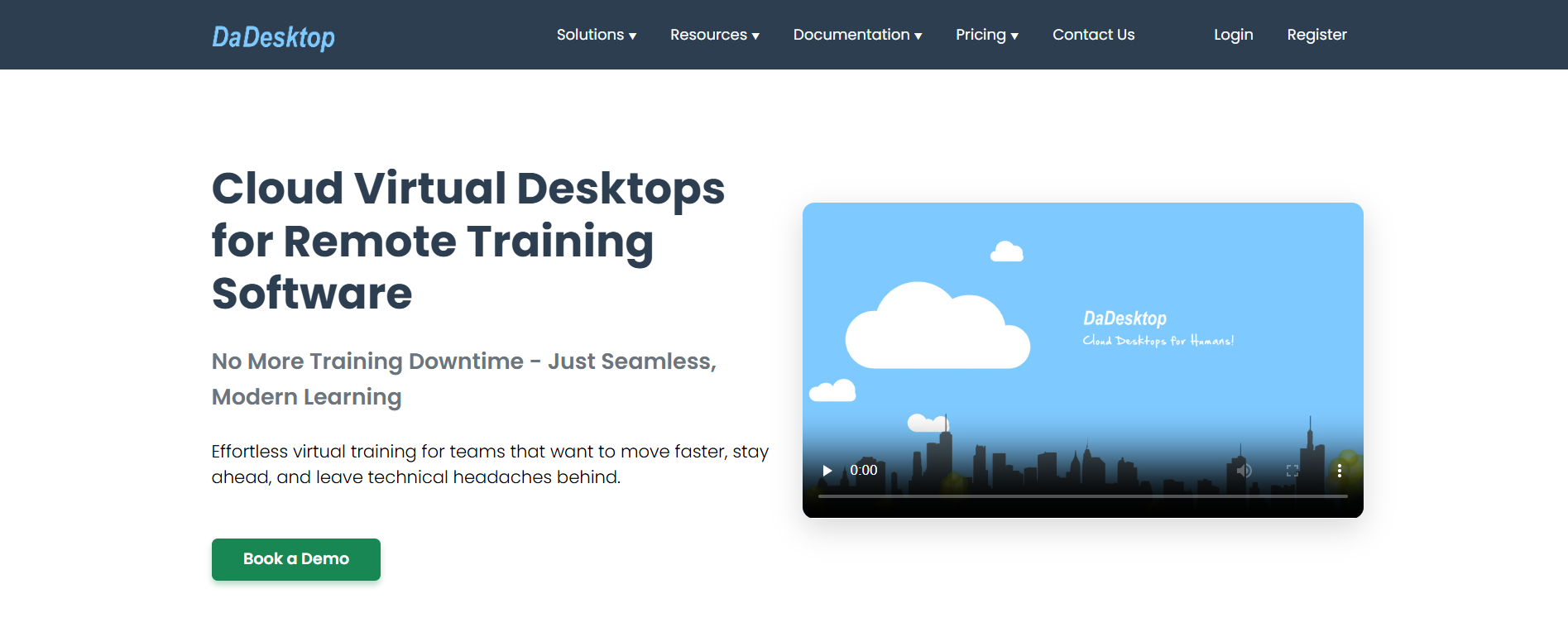Screen dimensions: 1568x632
Task: Play the DaDesktop intro video
Action: (827, 471)
